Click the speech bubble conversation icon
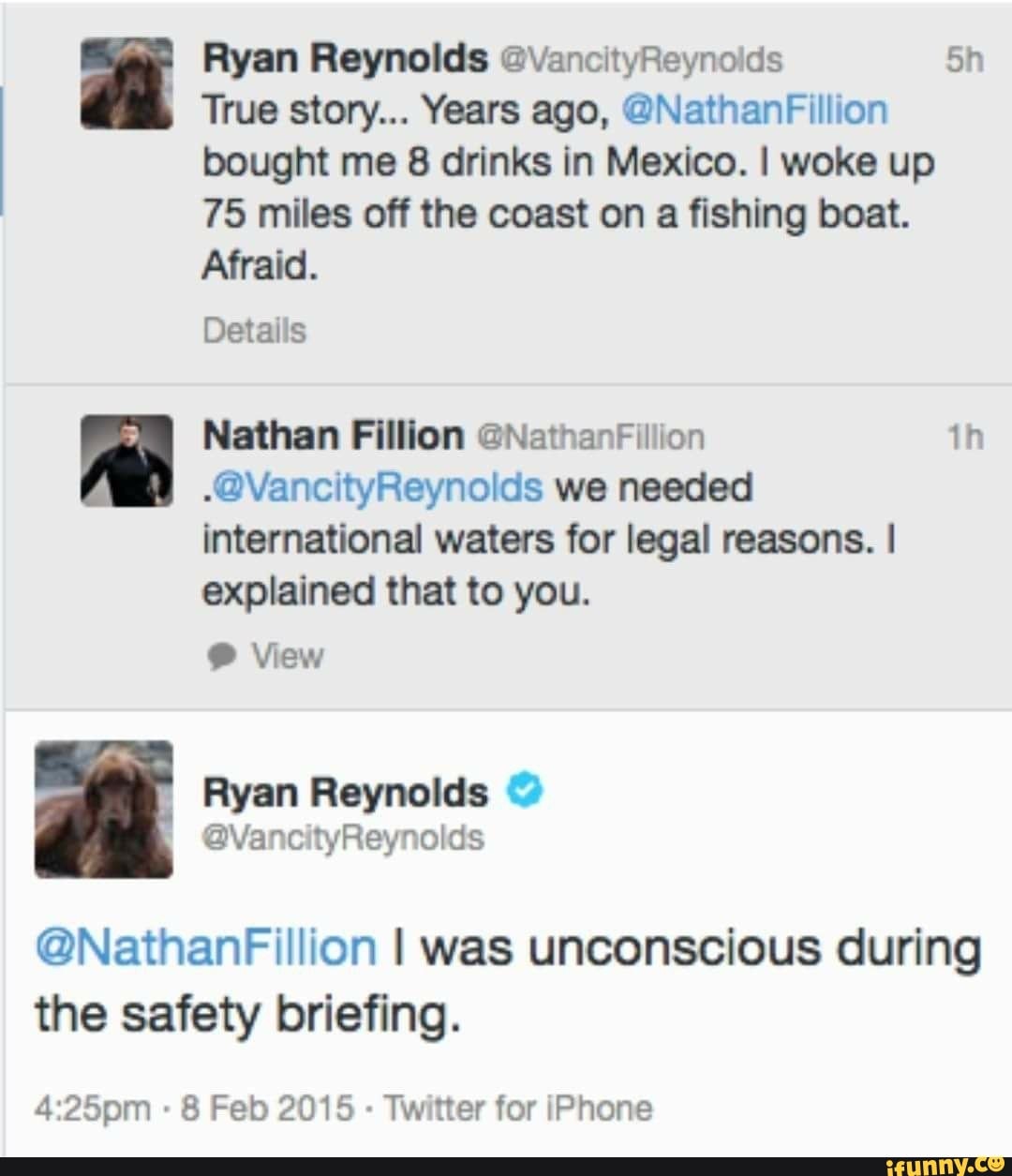 (221, 657)
